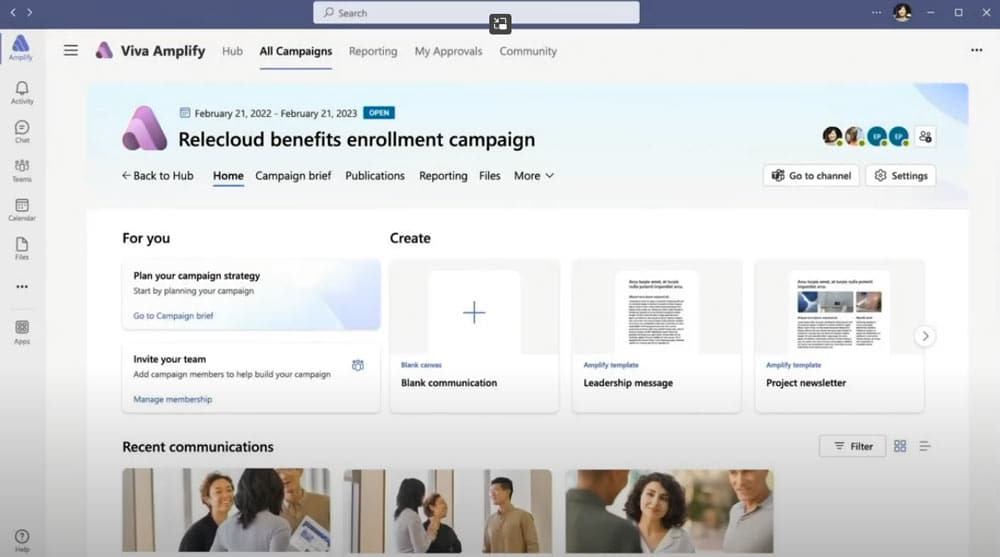This screenshot has width=1000, height=557.
Task: Open Calendar in the left rail
Action: click(22, 209)
